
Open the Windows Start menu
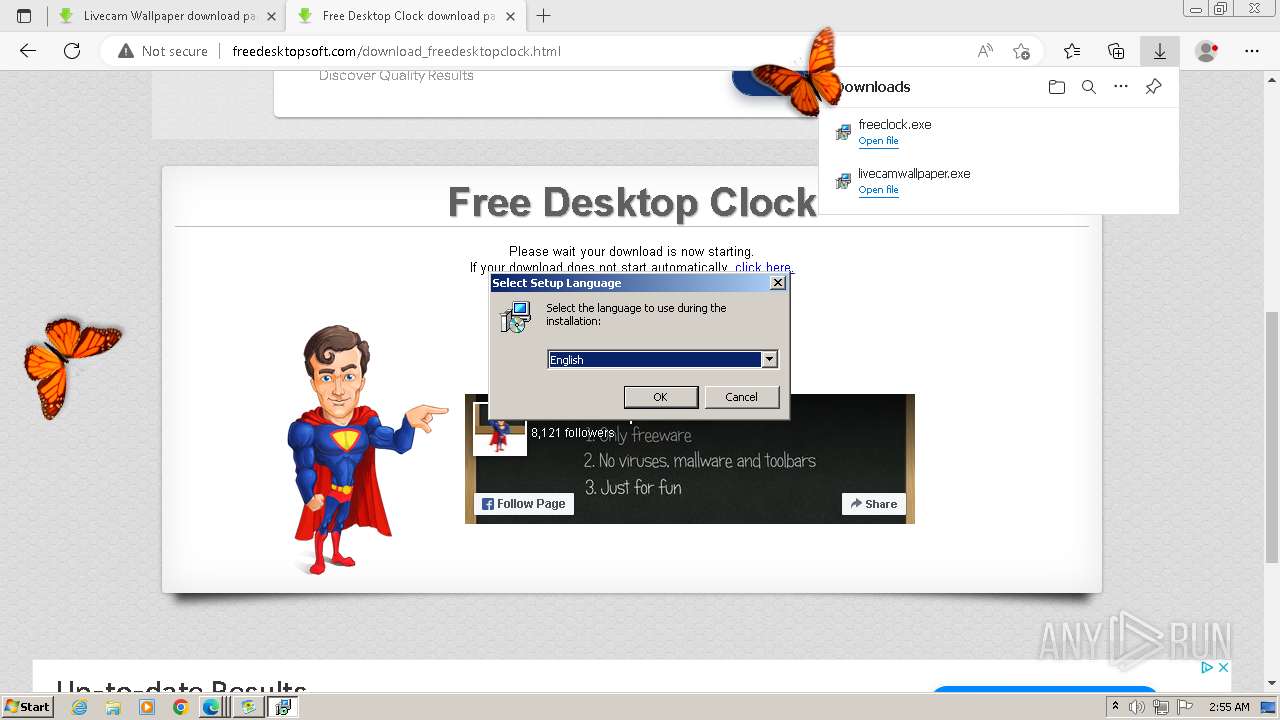(x=27, y=707)
